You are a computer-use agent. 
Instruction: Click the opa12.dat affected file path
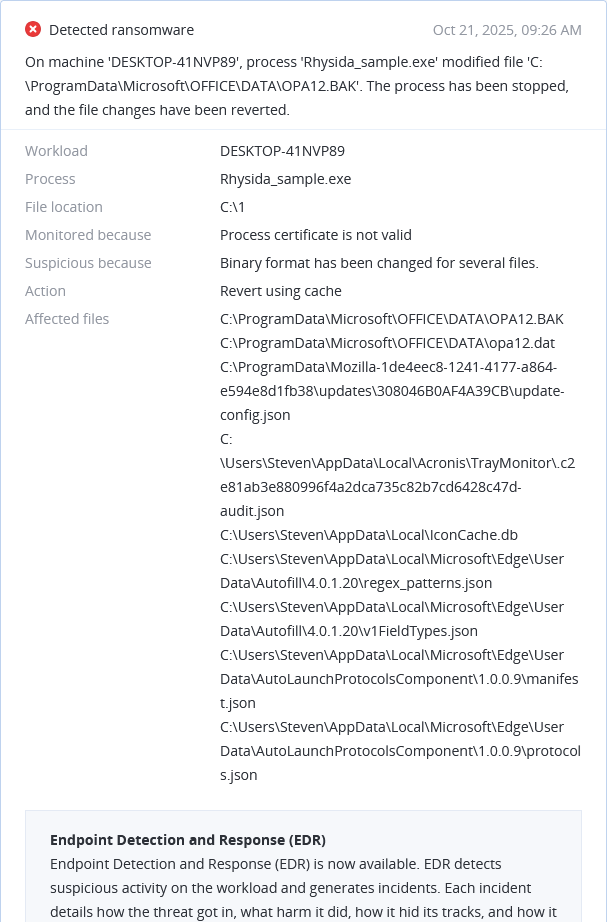(386, 343)
